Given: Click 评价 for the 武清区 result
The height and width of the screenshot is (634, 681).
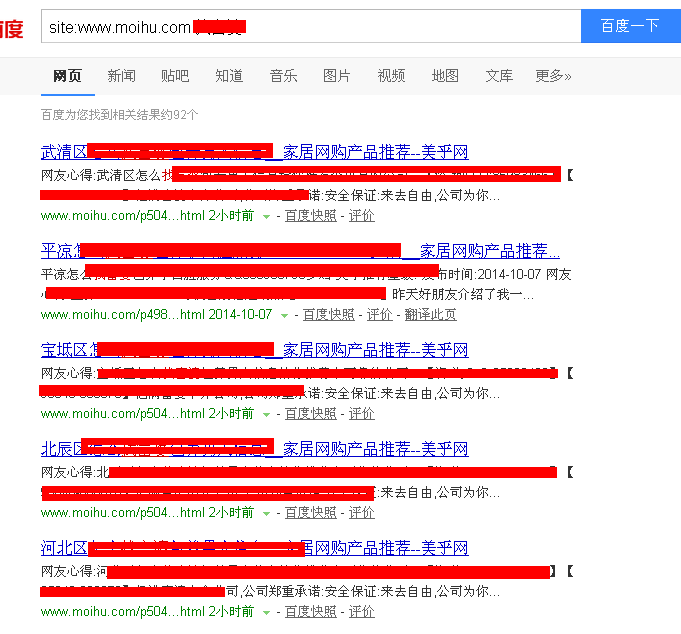Looking at the screenshot, I should [361, 216].
